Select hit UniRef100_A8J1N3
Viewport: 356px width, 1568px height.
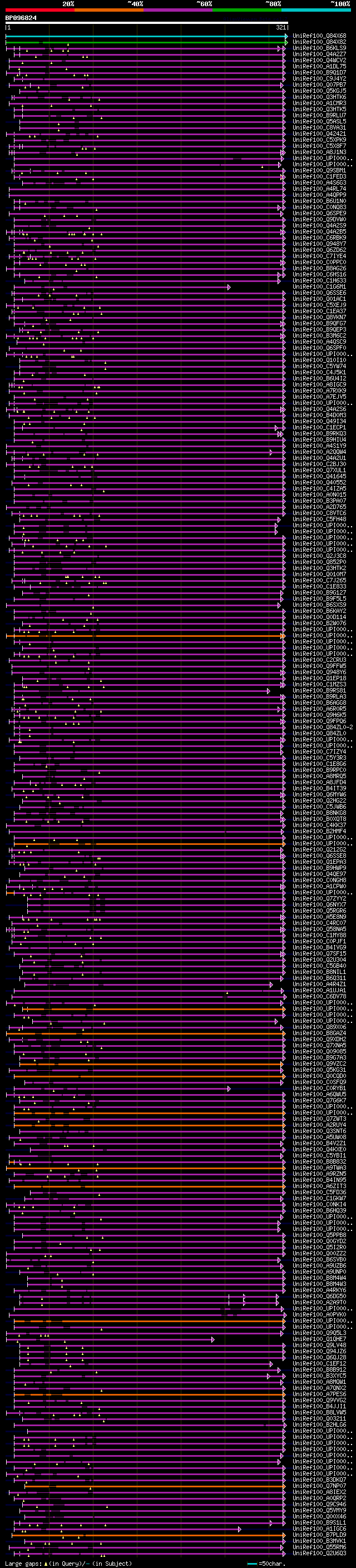coord(319,152)
